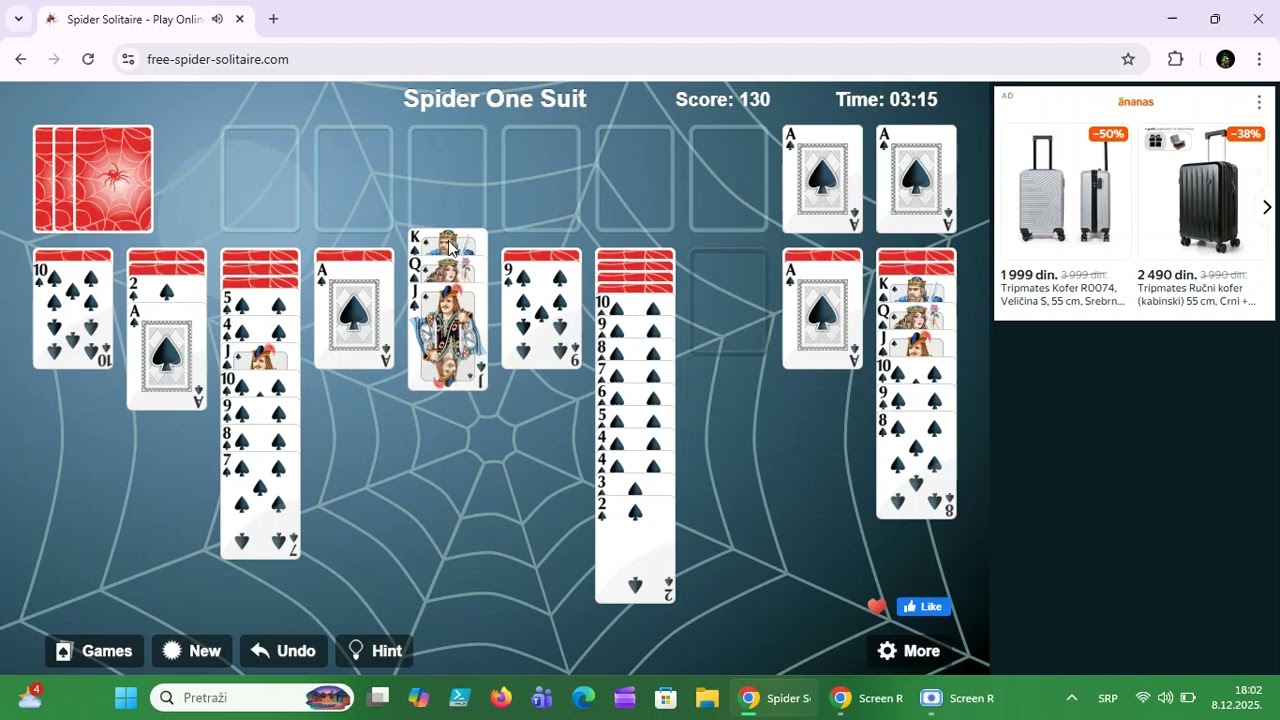Select the Spider Solitaire browser tab
Image resolution: width=1280 pixels, height=720 pixels.
click(145, 19)
